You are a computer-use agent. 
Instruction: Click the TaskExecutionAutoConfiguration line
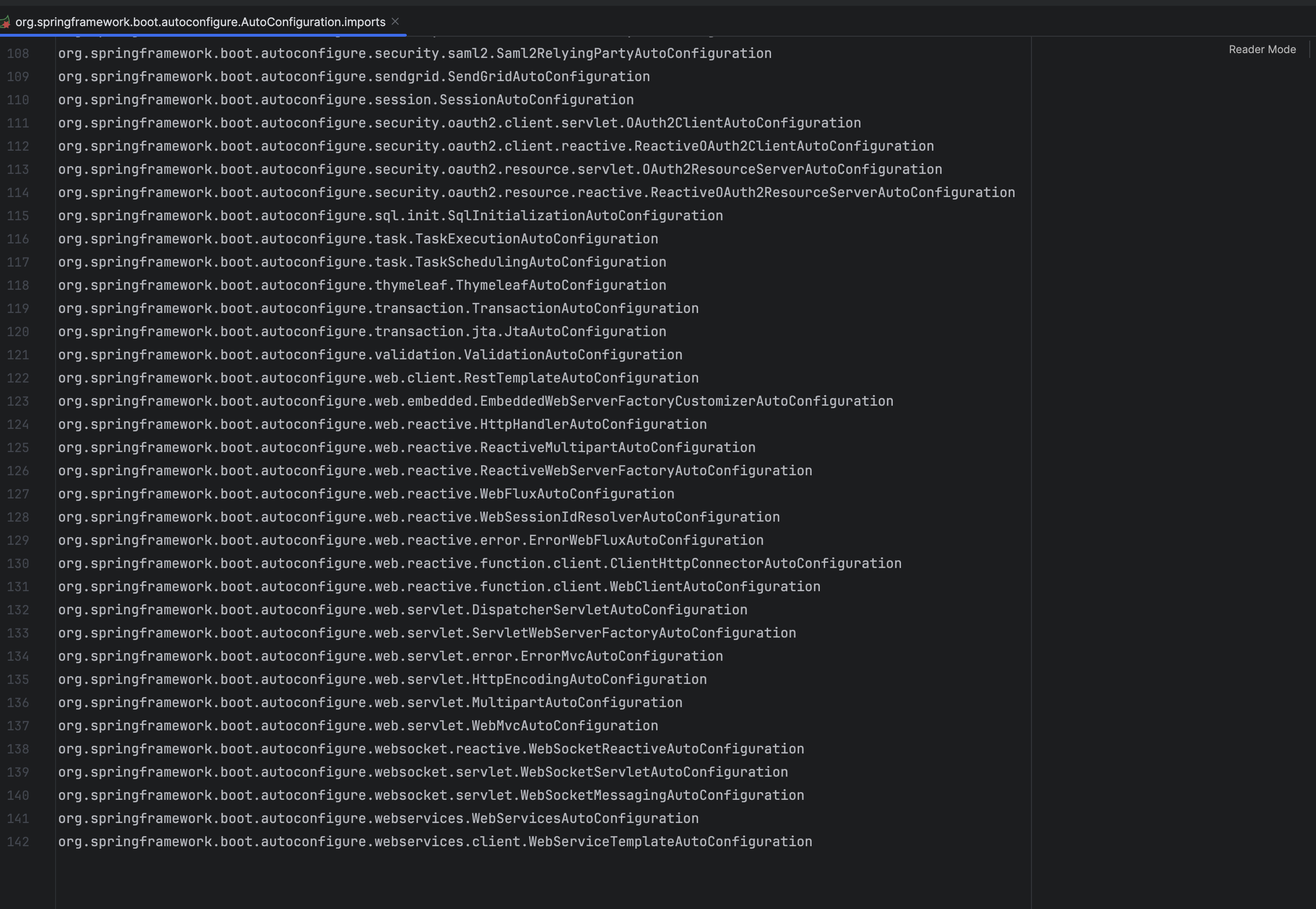(x=358, y=239)
